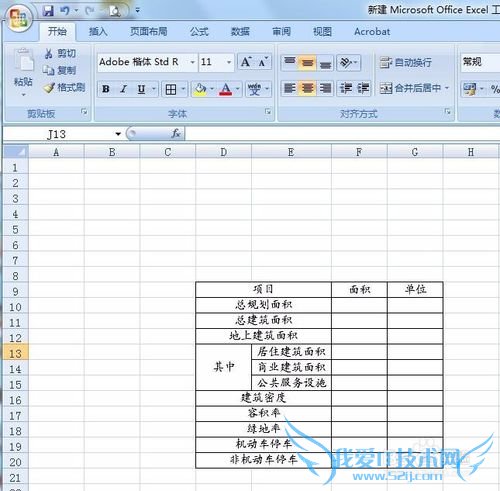Click the Name Box showing J13
This screenshot has width=500, height=491.
(58, 134)
